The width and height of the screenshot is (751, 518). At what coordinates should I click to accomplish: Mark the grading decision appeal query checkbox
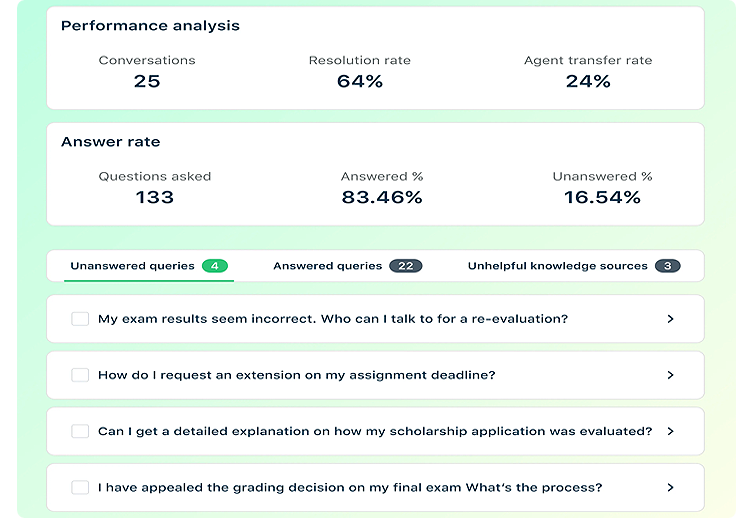pos(80,487)
